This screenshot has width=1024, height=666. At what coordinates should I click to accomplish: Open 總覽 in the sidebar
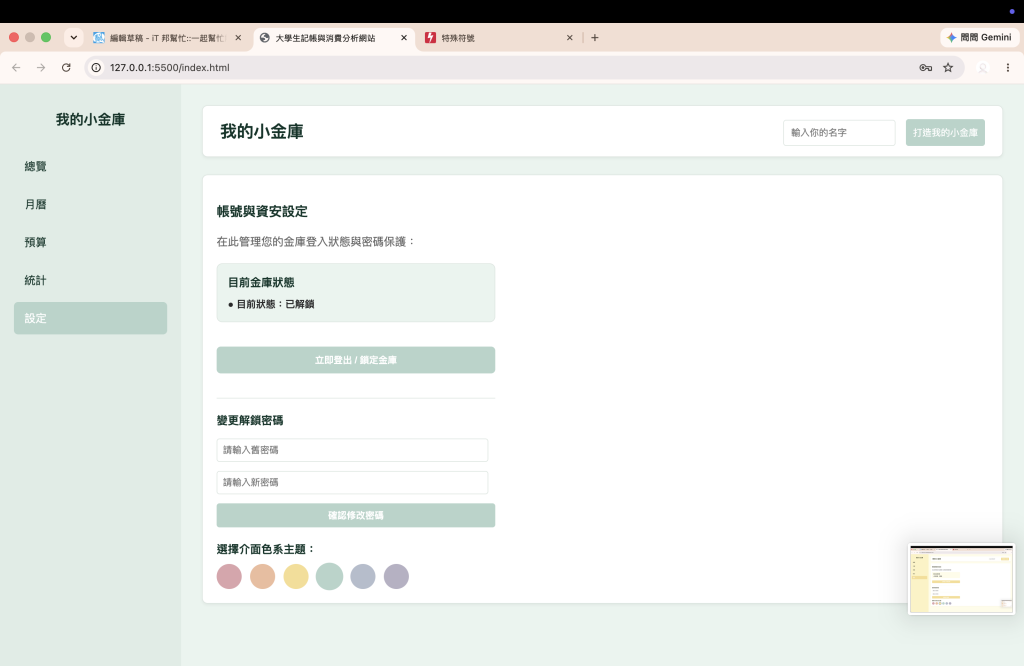click(90, 166)
